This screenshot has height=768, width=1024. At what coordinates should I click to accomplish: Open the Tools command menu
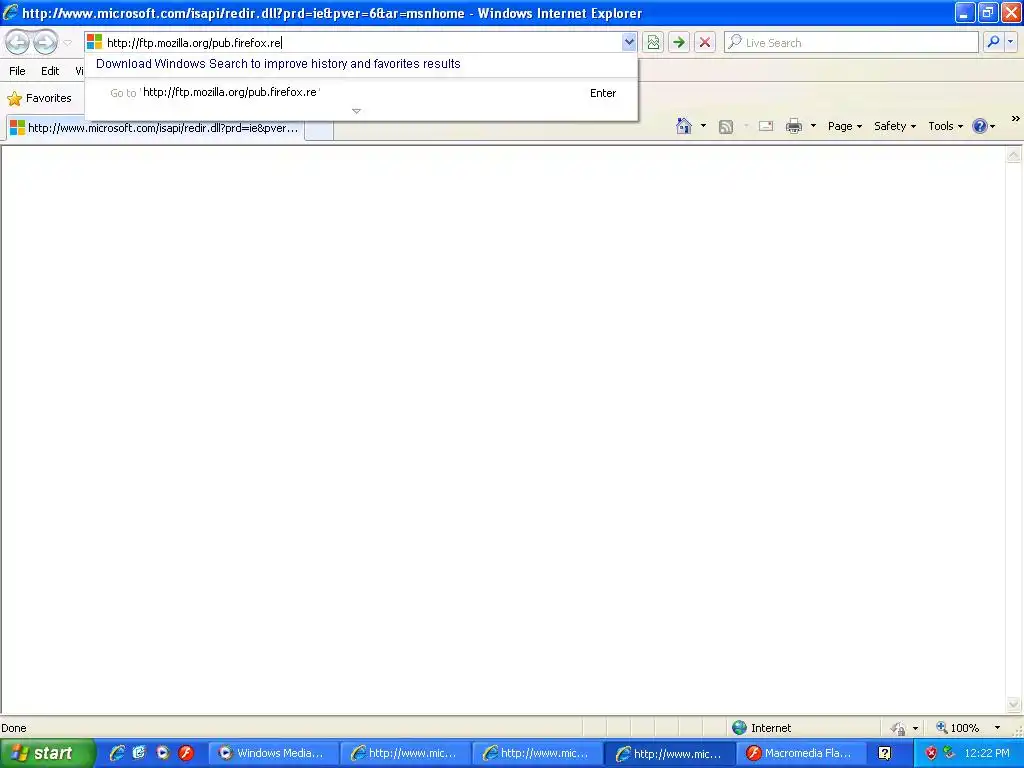(946, 126)
